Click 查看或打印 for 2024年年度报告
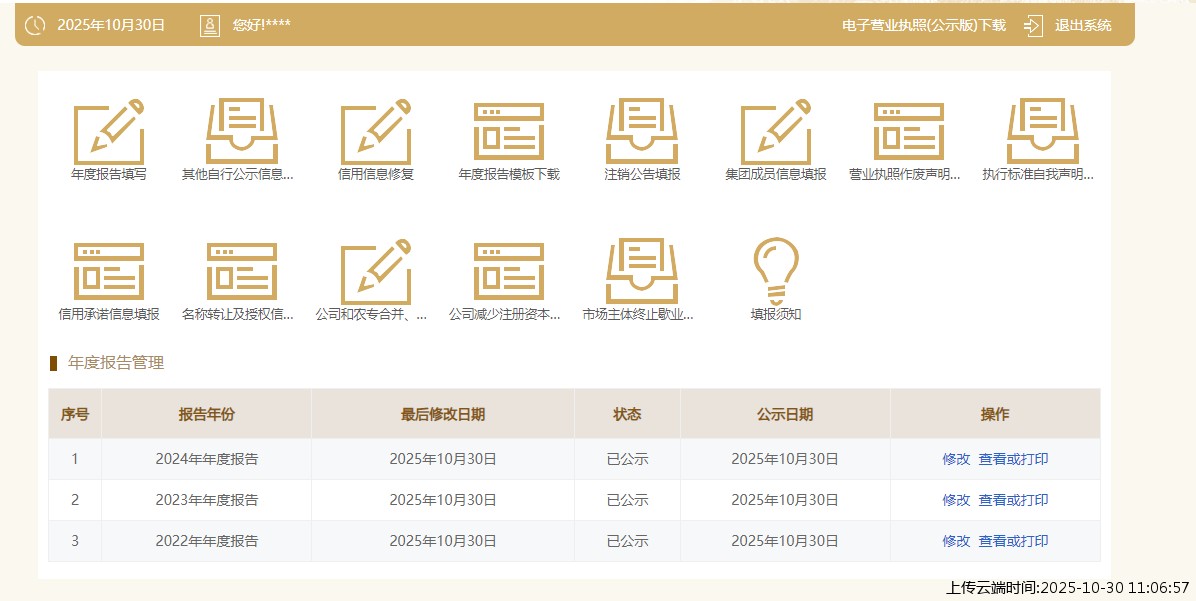This screenshot has width=1196, height=601. [1013, 459]
